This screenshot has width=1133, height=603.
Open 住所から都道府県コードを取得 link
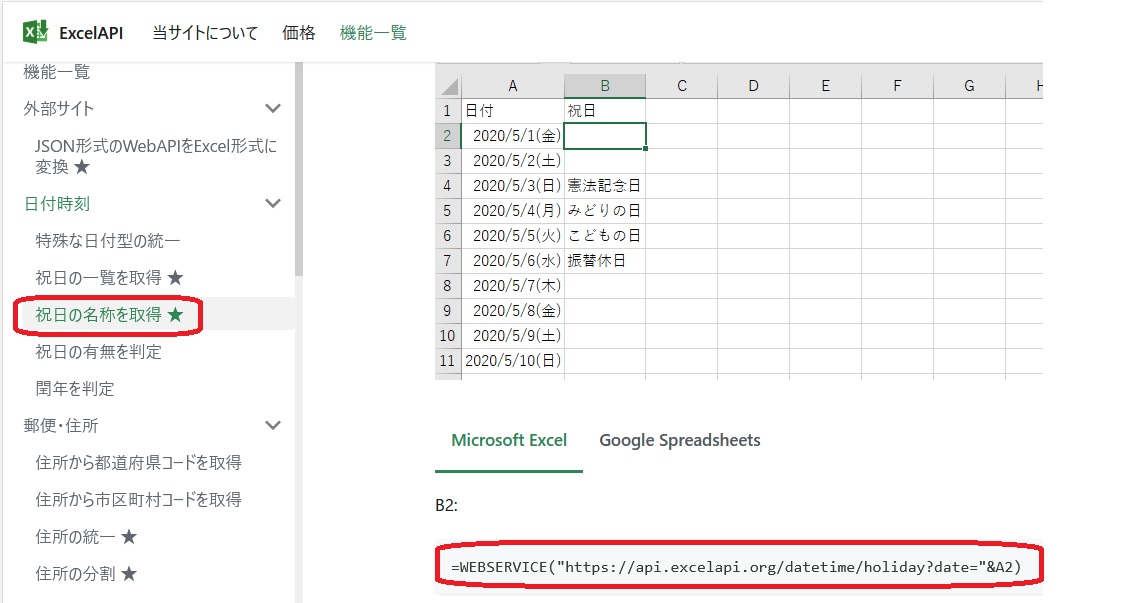click(x=138, y=463)
